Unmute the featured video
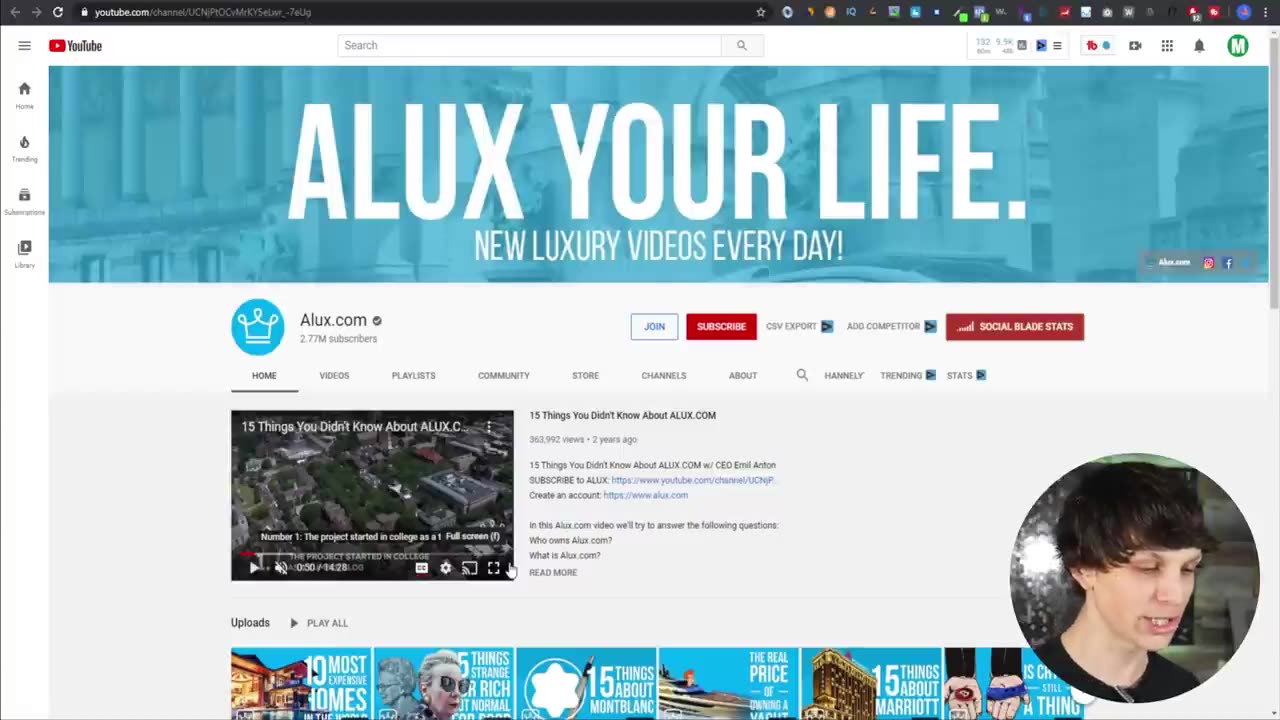This screenshot has height=720, width=1280. point(281,568)
